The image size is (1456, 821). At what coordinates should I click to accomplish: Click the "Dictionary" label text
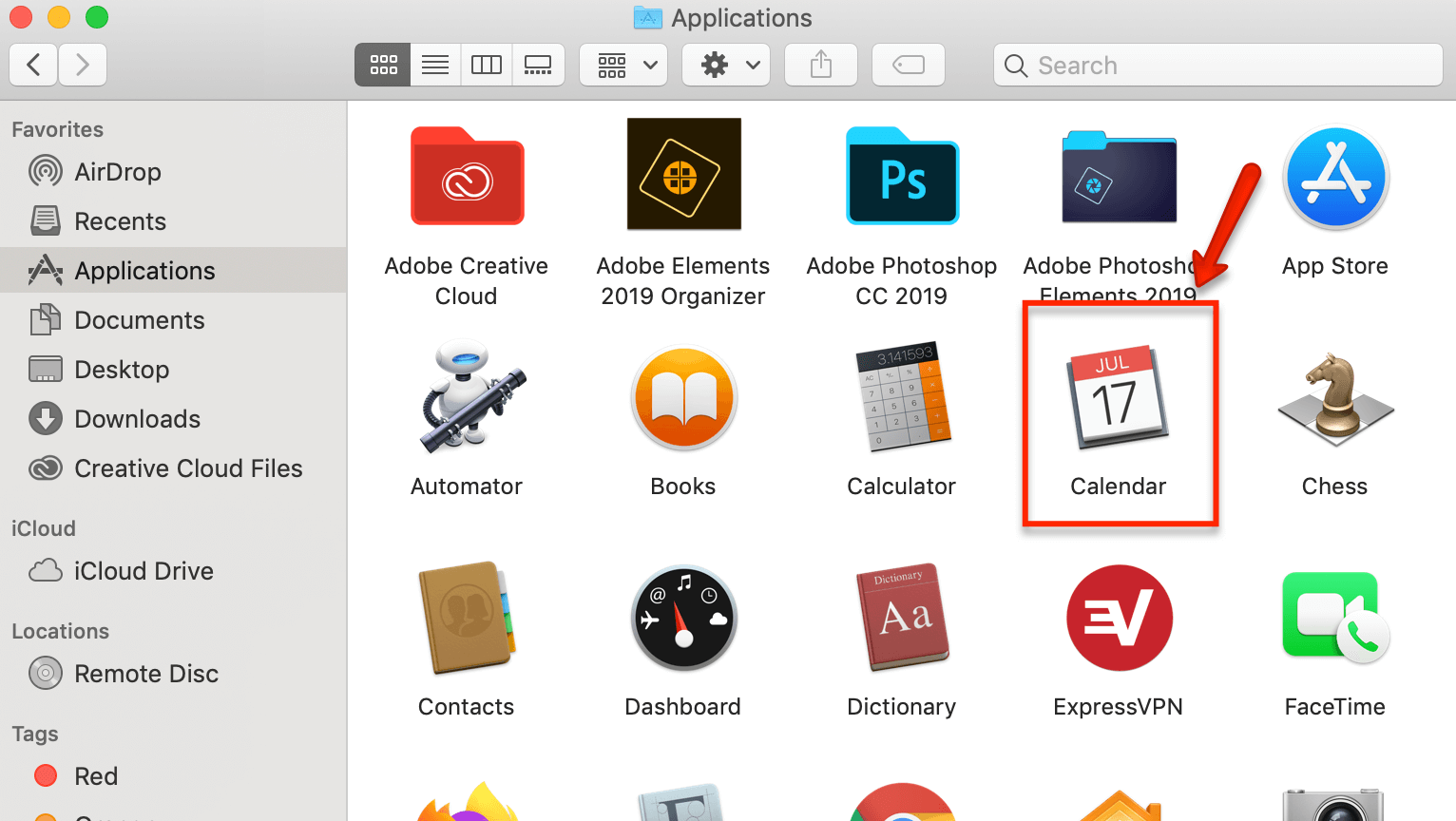[x=902, y=707]
